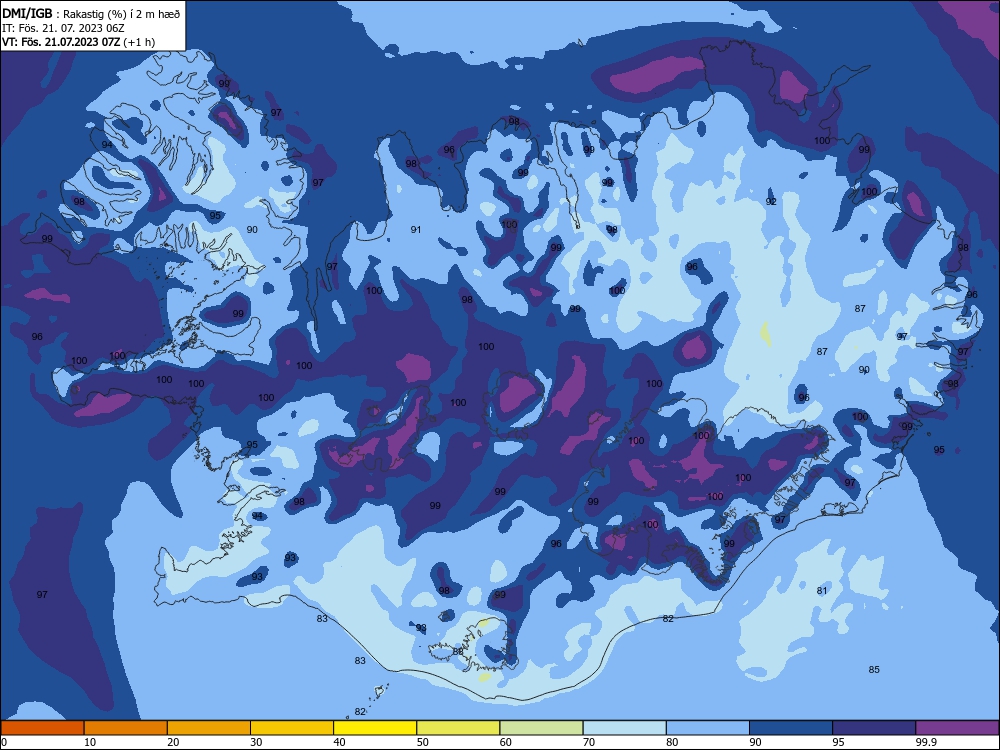Click the 0–10 dark orange legend swatch

[x=42, y=728]
